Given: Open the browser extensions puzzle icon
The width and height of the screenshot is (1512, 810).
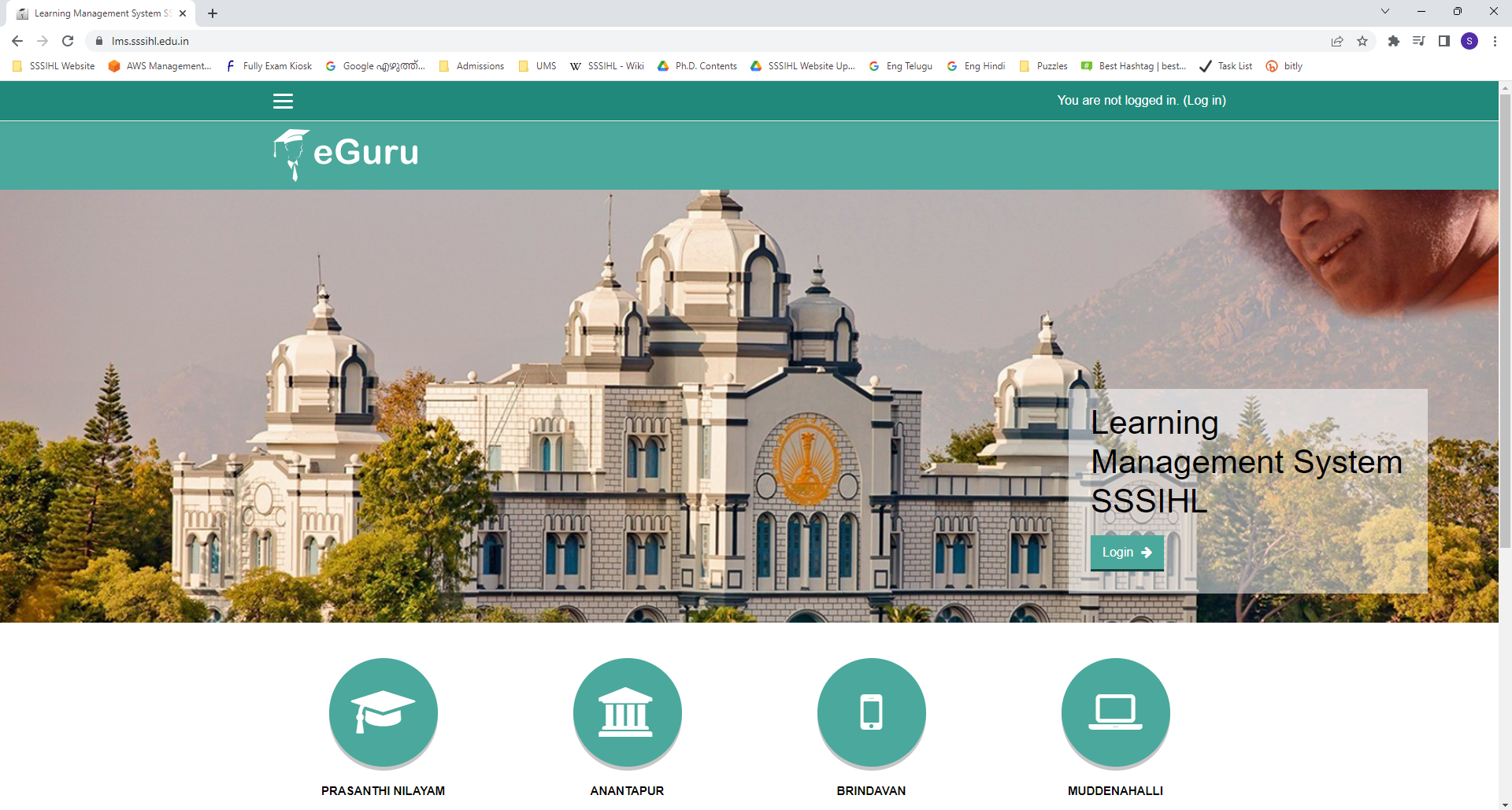Looking at the screenshot, I should pyautogui.click(x=1394, y=41).
